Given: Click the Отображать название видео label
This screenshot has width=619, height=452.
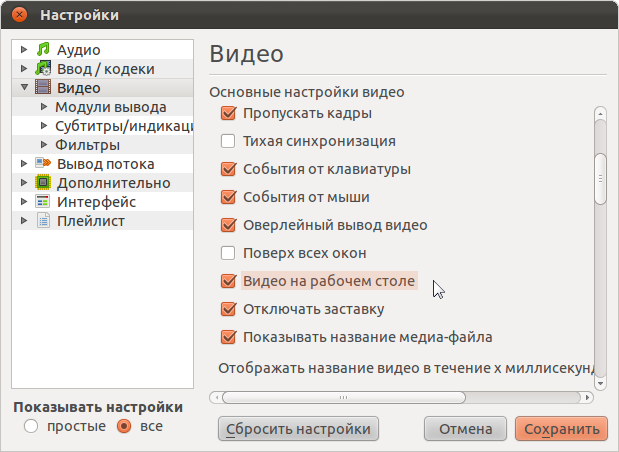Looking at the screenshot, I should pos(407,368).
